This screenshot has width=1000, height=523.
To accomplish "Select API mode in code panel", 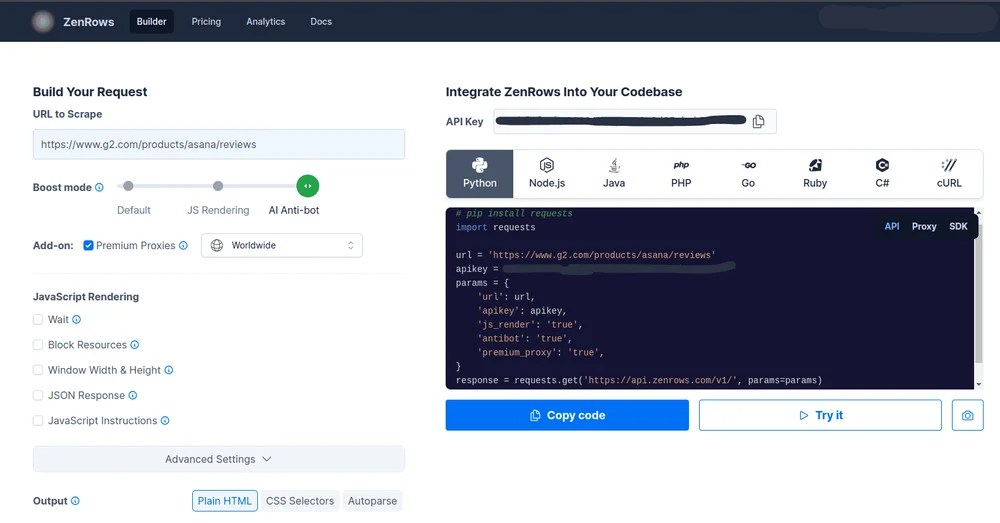I will tap(892, 226).
